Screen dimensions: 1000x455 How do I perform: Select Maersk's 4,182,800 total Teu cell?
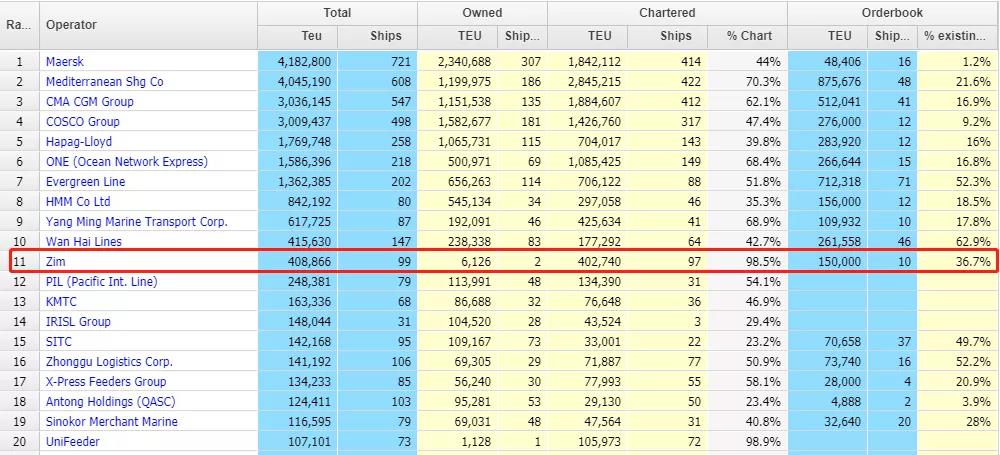point(298,62)
